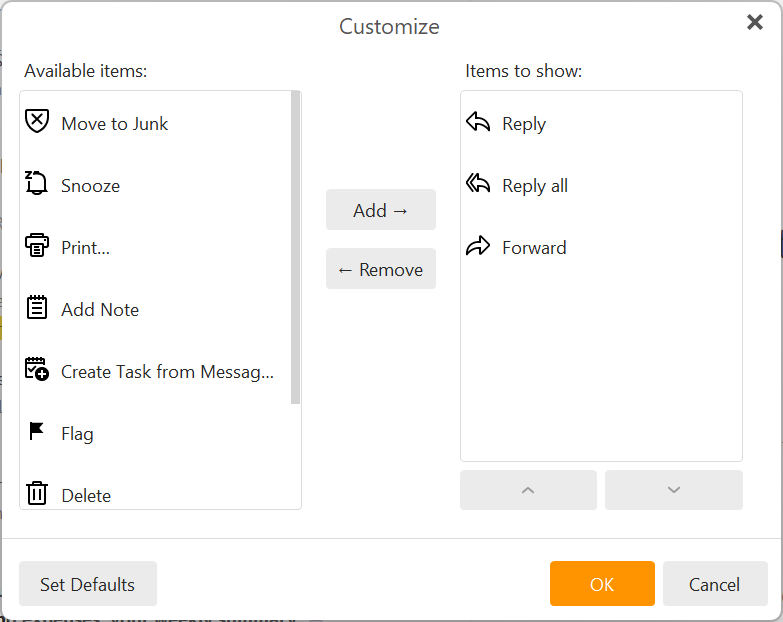Screen dimensions: 783x622
Task: Click the Reply all double-arrow icon
Action: 478,184
